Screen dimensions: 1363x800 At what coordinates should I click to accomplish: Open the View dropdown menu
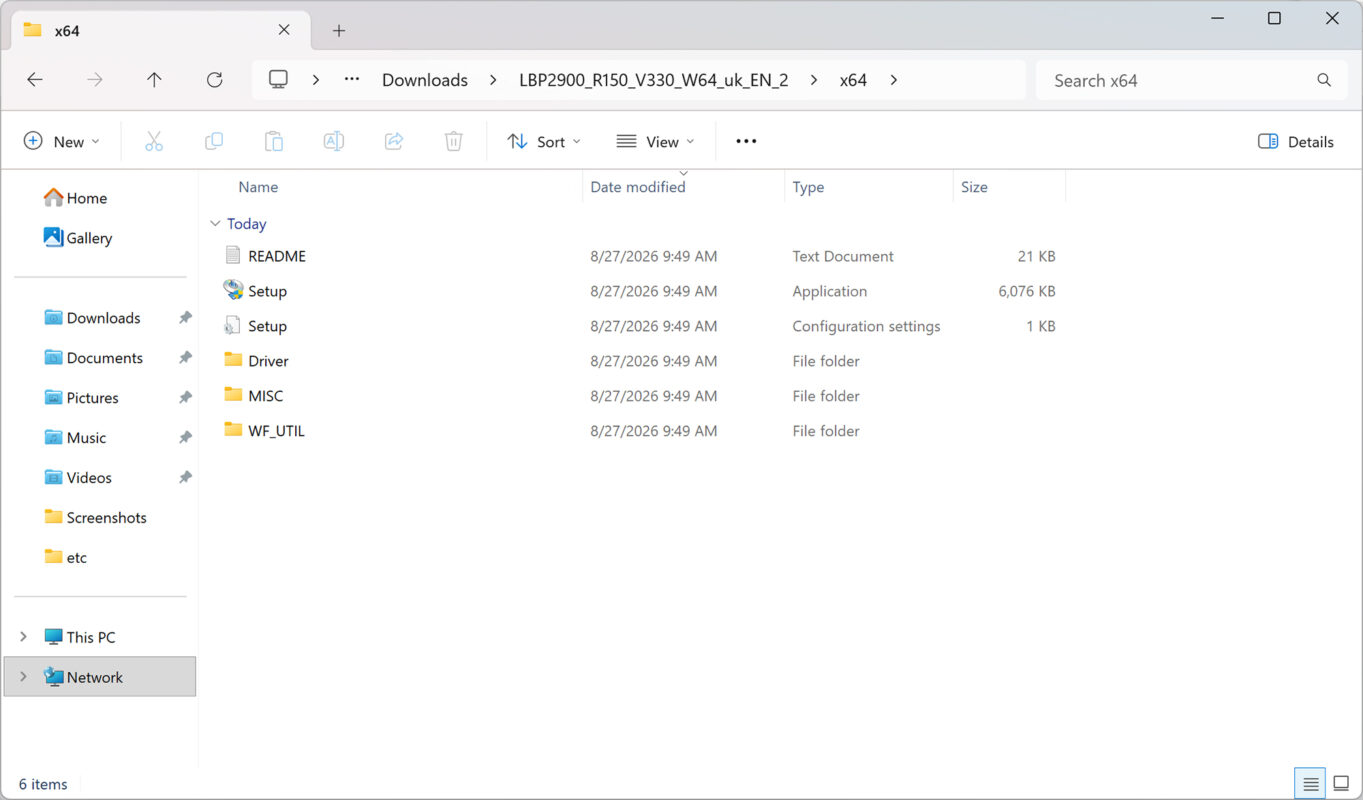coord(655,142)
